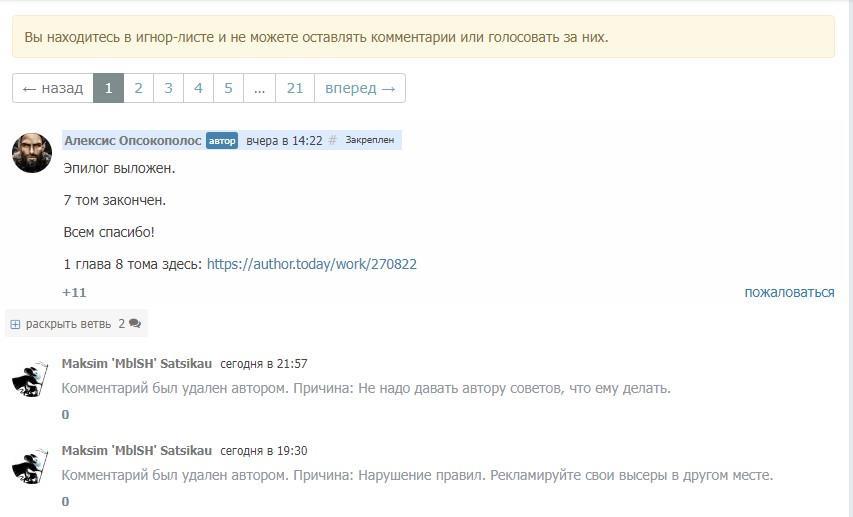The height and width of the screenshot is (517, 853).
Task: Open page 5 of comments
Action: click(x=228, y=88)
